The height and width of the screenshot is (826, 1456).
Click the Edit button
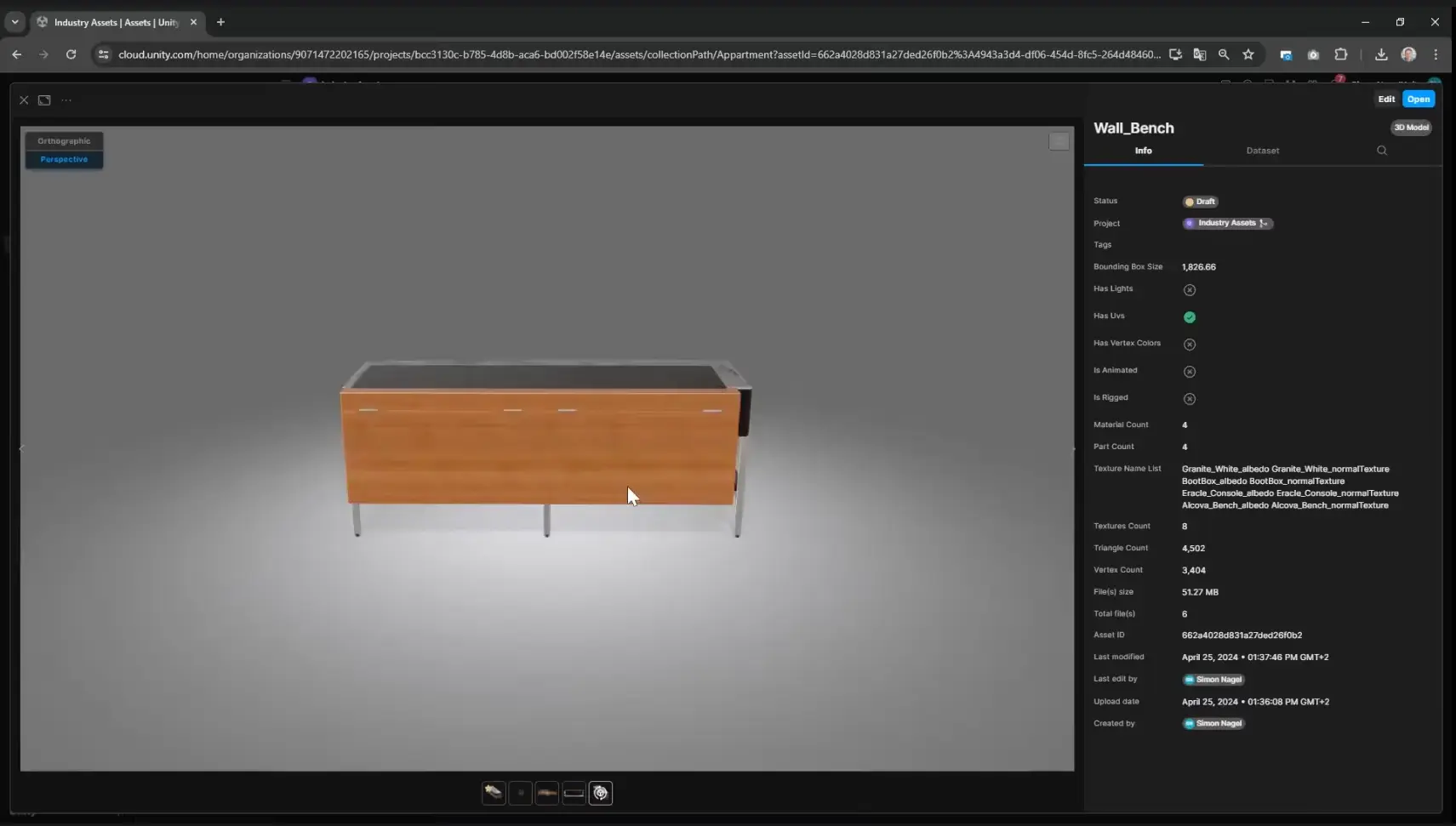[1386, 99]
